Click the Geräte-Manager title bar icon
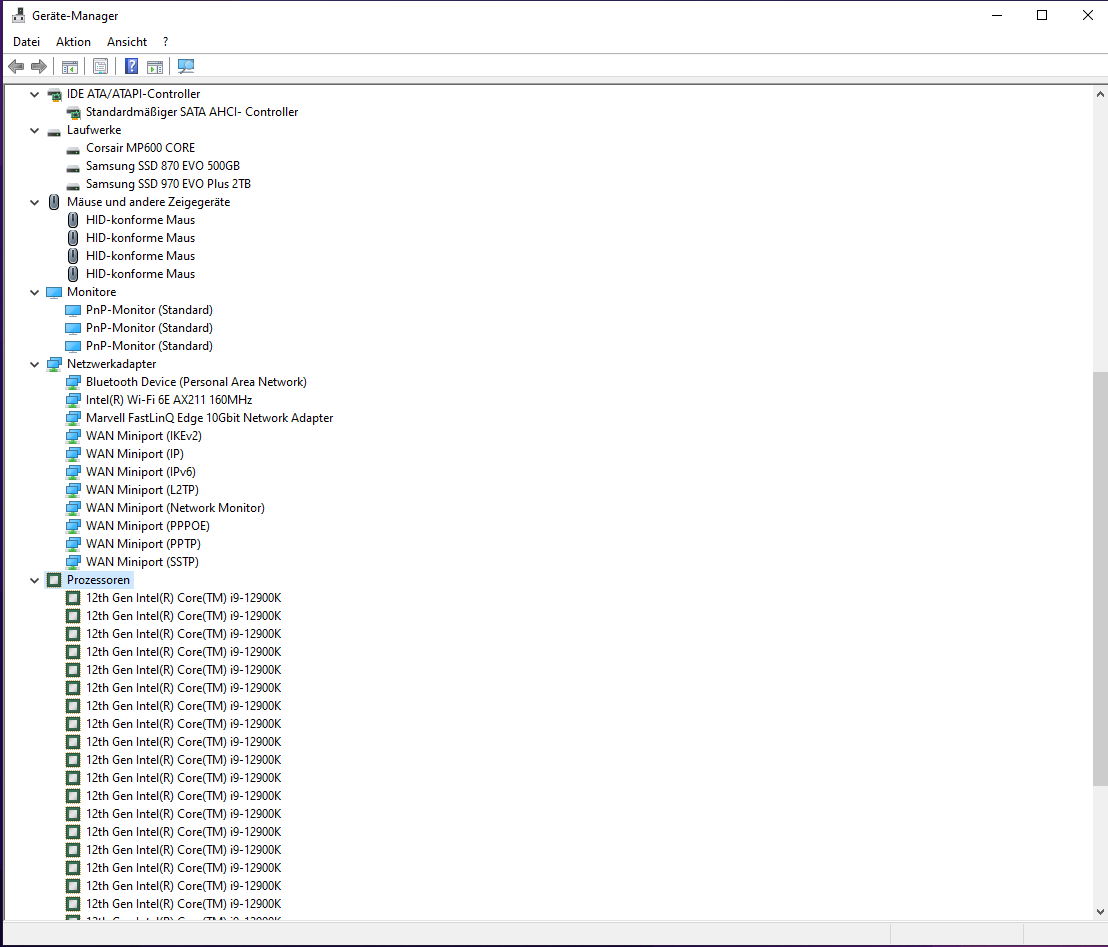Viewport: 1108px width, 947px height. click(18, 16)
